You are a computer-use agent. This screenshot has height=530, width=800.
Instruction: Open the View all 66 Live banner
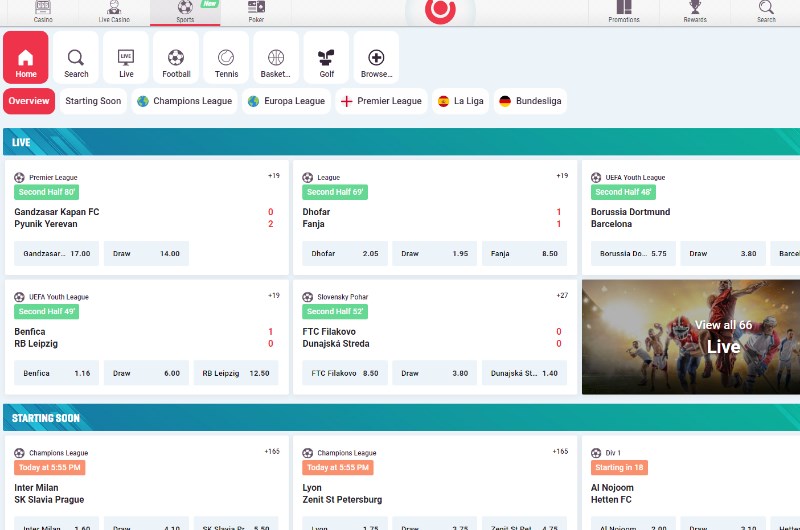[x=691, y=337]
